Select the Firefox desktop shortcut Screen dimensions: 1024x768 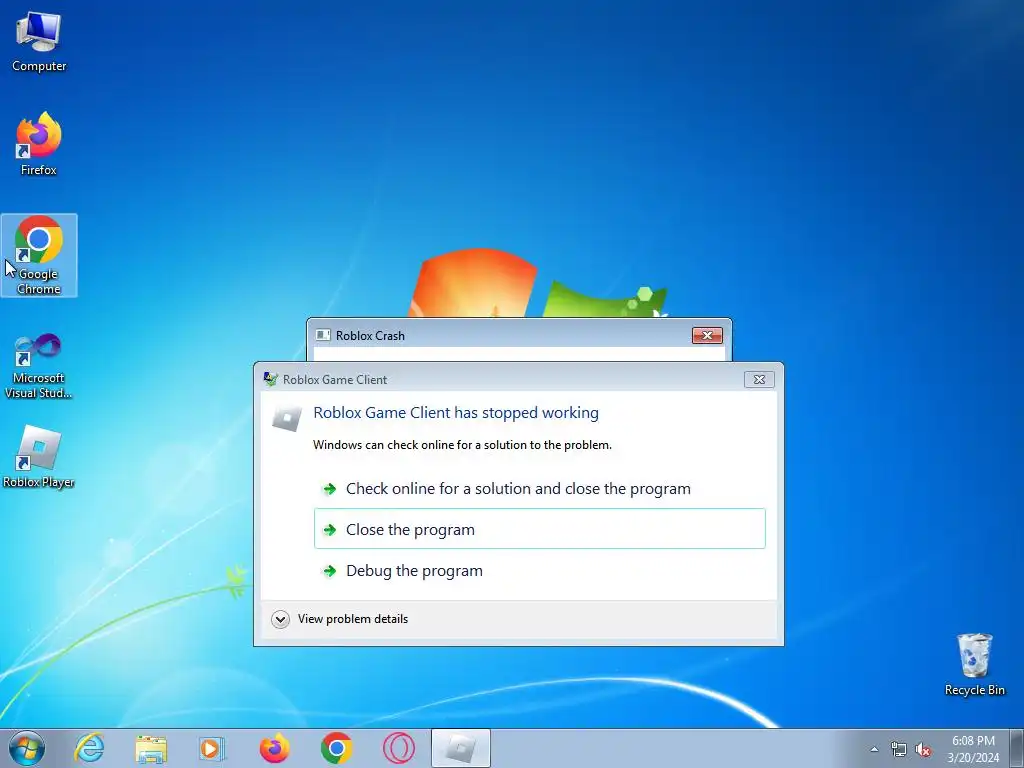[39, 144]
